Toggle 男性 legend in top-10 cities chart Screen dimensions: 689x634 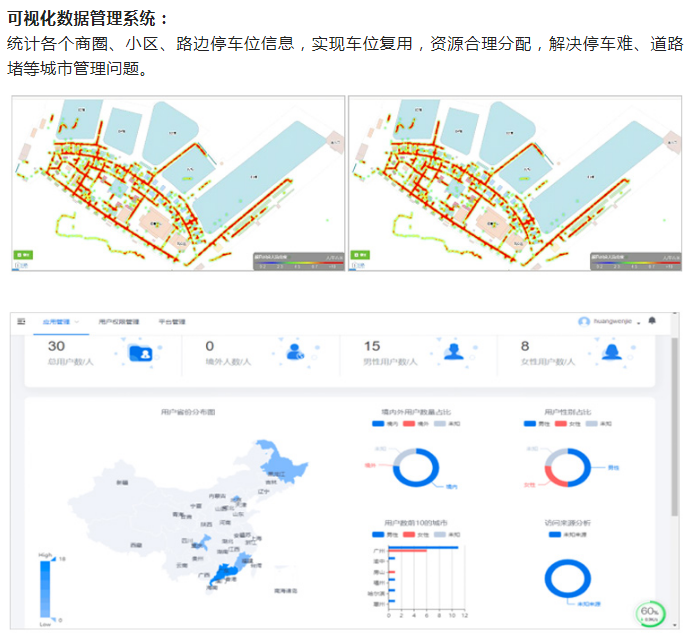click(x=378, y=535)
